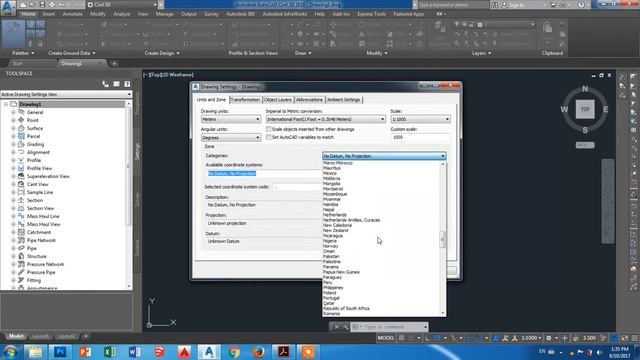Select Superelevation View in settings tree
This screenshot has width=640, height=360.
pos(48,176)
